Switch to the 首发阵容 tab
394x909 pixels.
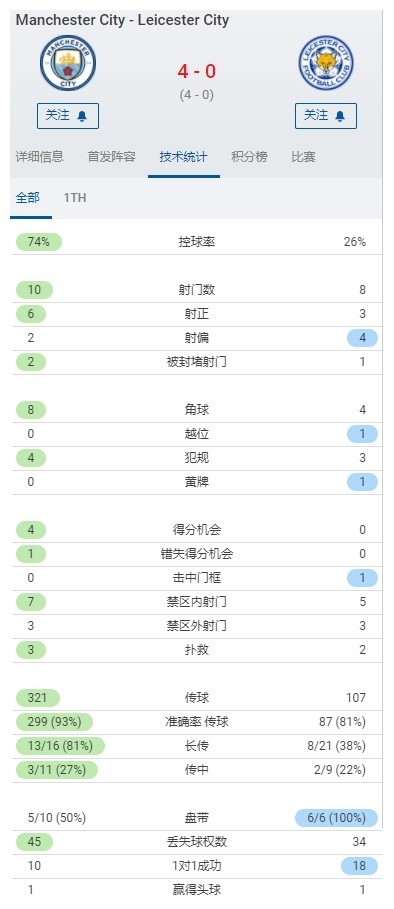coord(111,157)
